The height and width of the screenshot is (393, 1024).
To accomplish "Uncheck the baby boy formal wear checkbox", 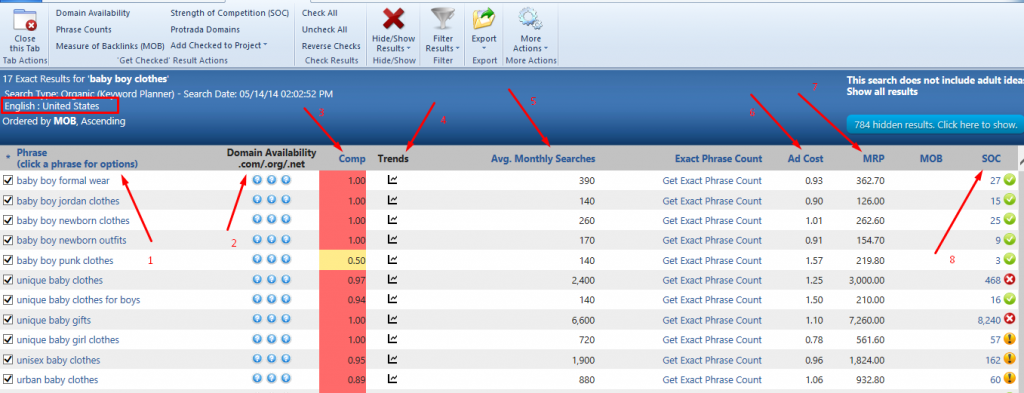I will point(8,181).
